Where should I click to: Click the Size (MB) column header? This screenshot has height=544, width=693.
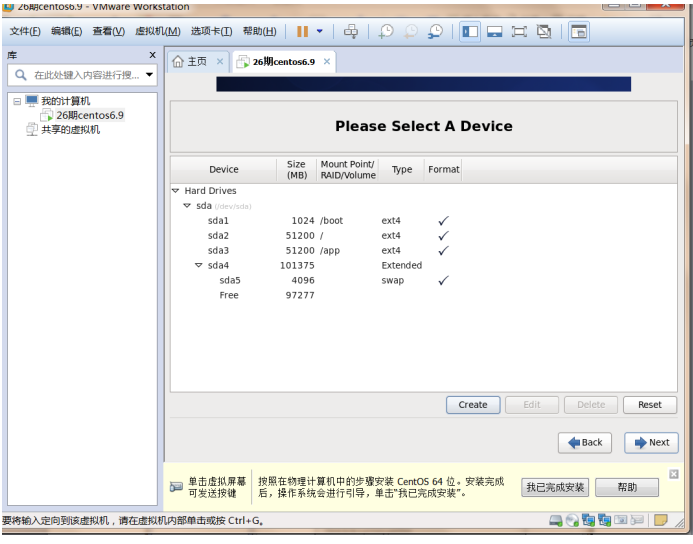[297, 170]
